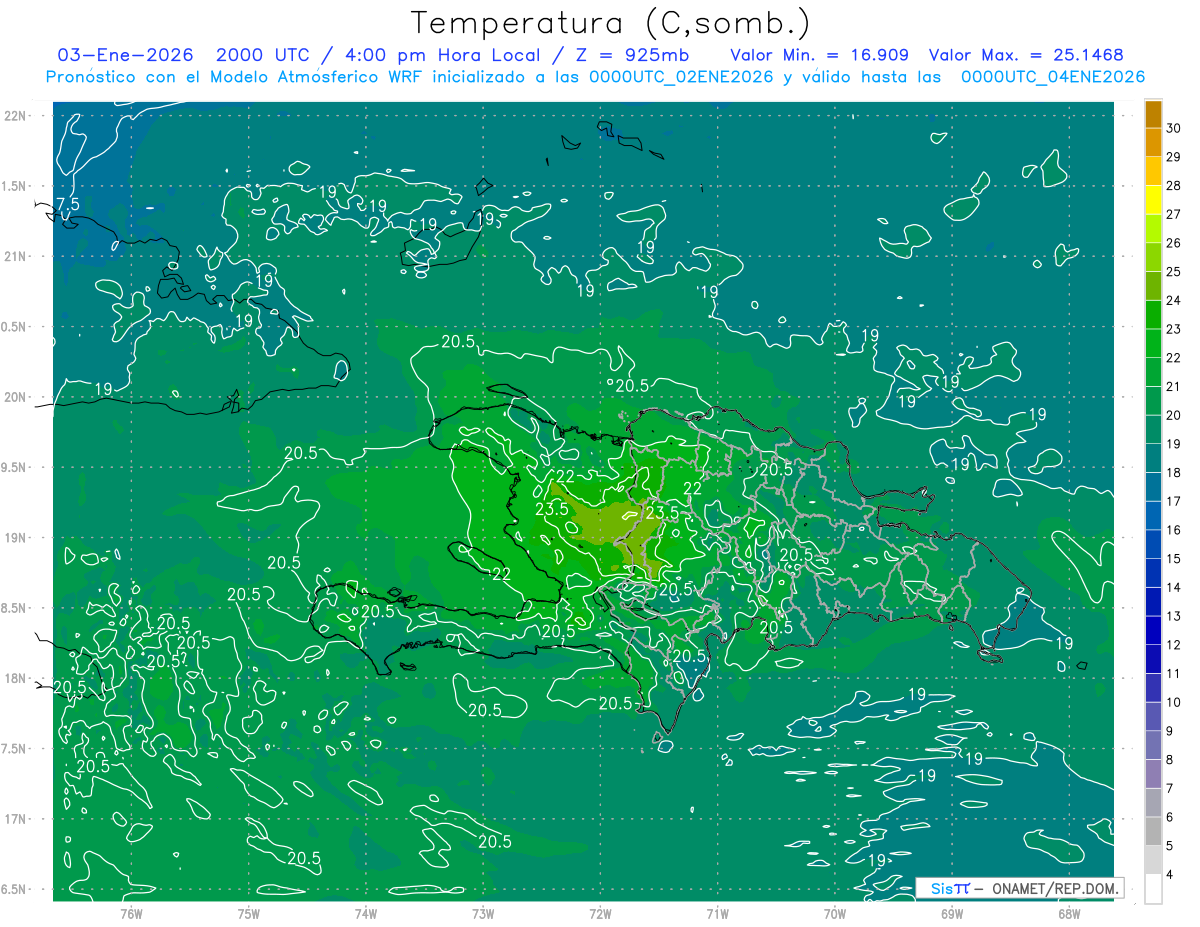Click the 03-Ene-2026 date text

coord(125,55)
